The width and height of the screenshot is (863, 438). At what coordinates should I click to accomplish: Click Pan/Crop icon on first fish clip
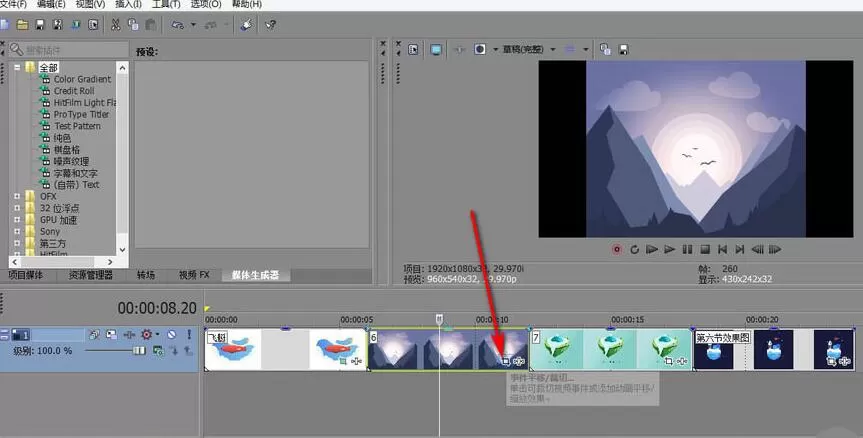tap(343, 361)
